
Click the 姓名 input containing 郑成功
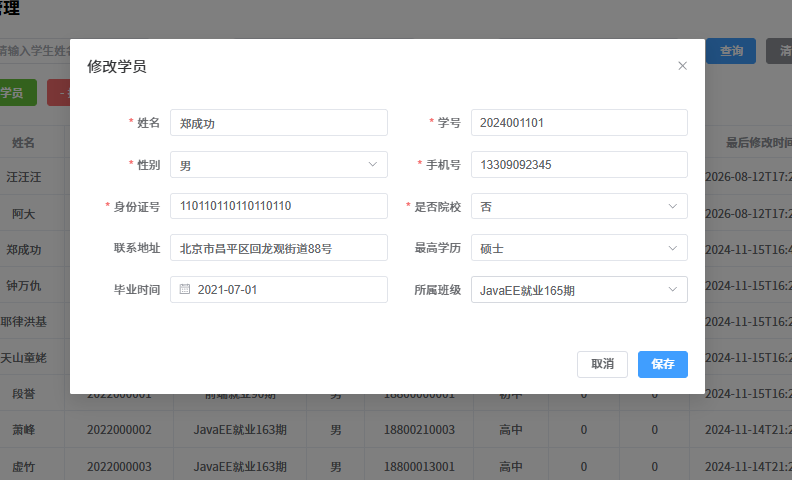click(x=279, y=123)
